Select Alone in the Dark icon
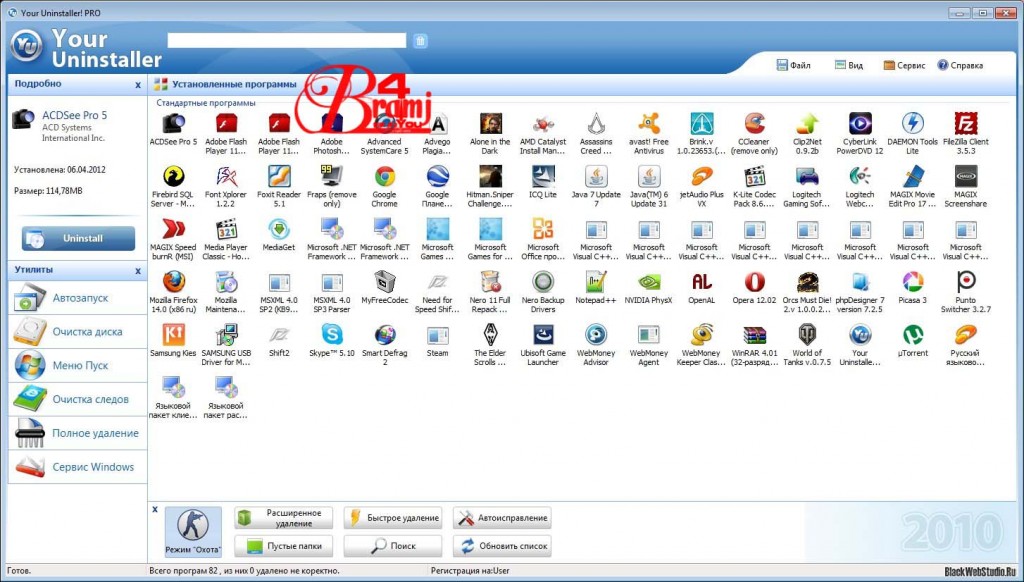 [490, 123]
